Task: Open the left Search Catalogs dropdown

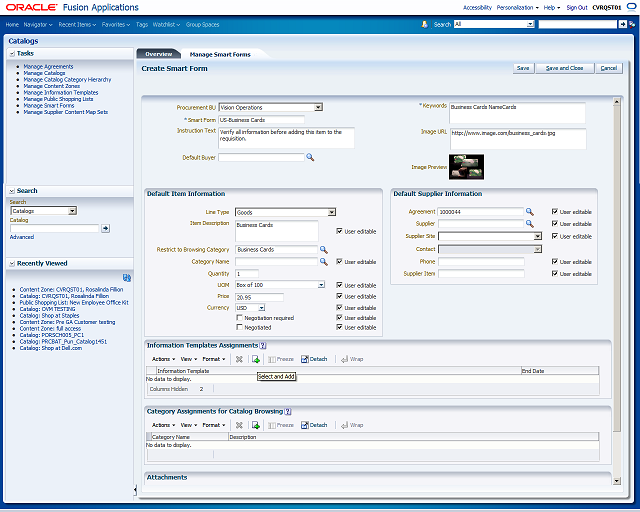Action: 72,211
